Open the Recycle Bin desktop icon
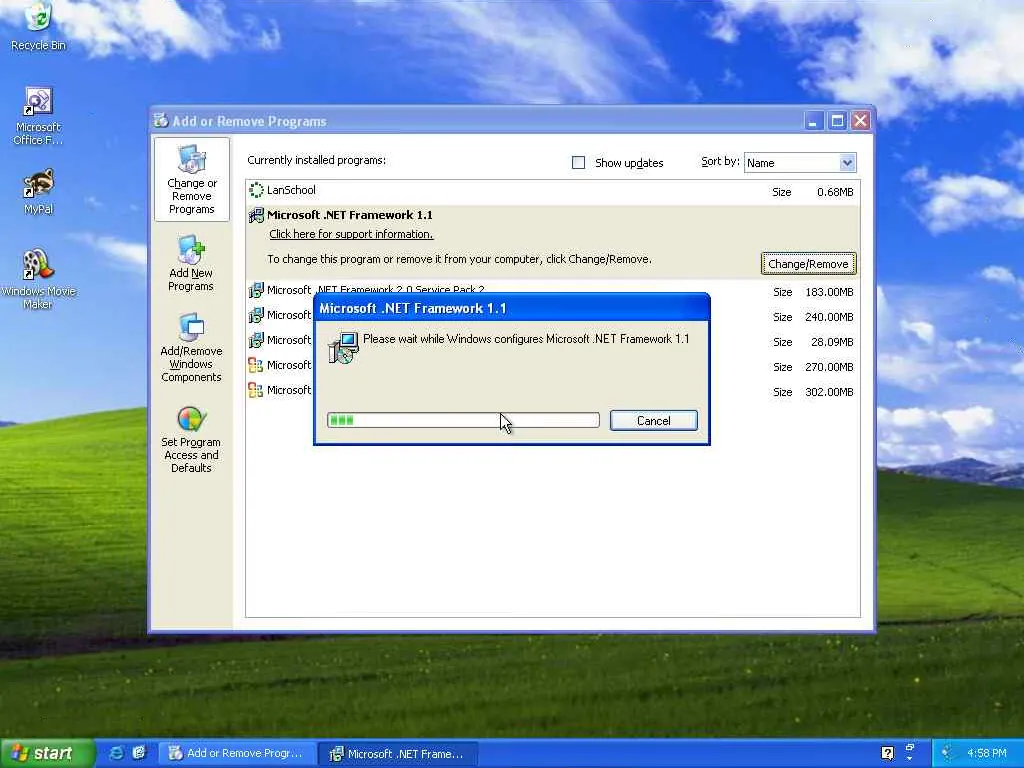 (38, 26)
